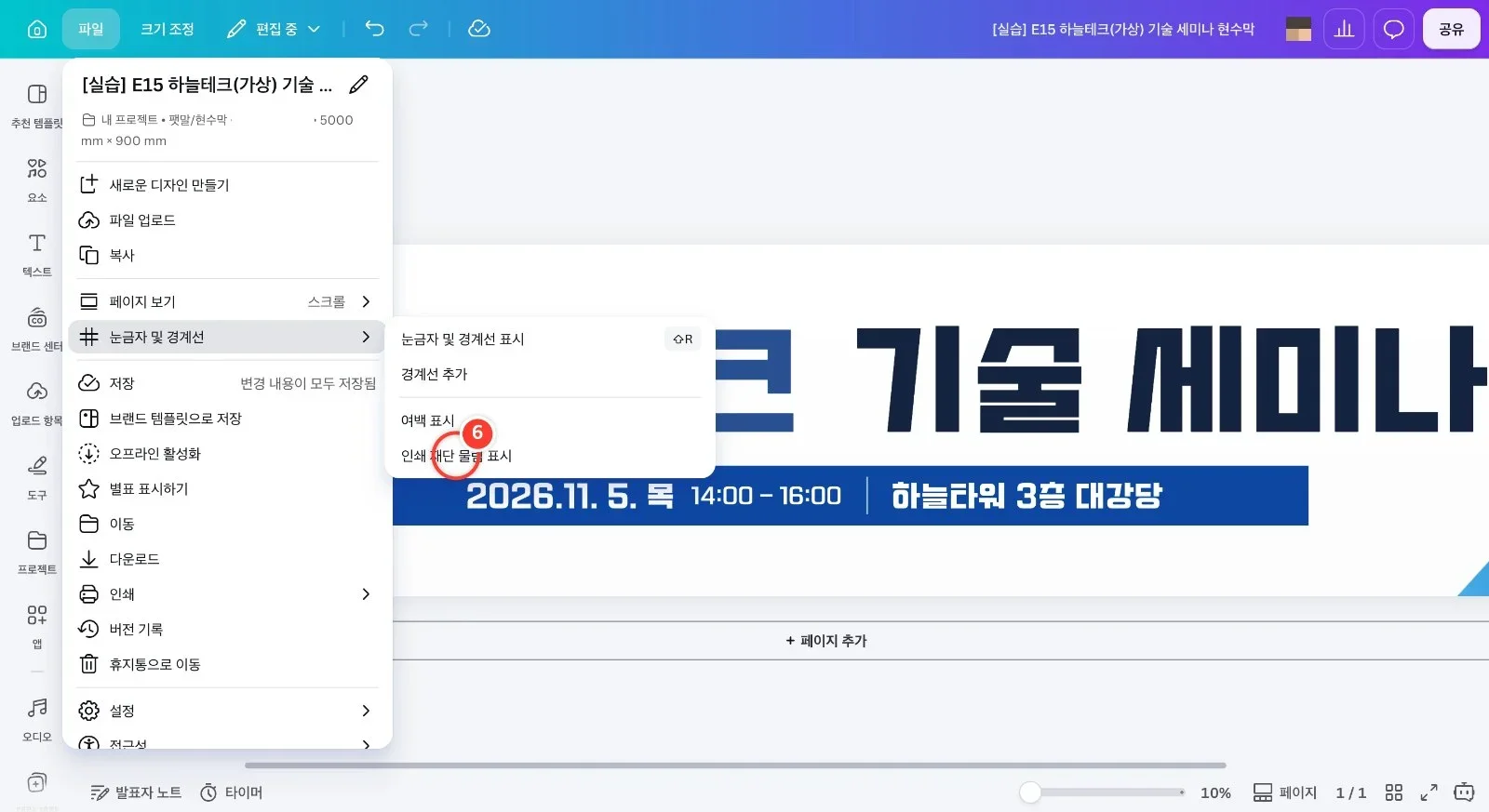
Task: Open the comments speech bubble
Action: 1393,29
